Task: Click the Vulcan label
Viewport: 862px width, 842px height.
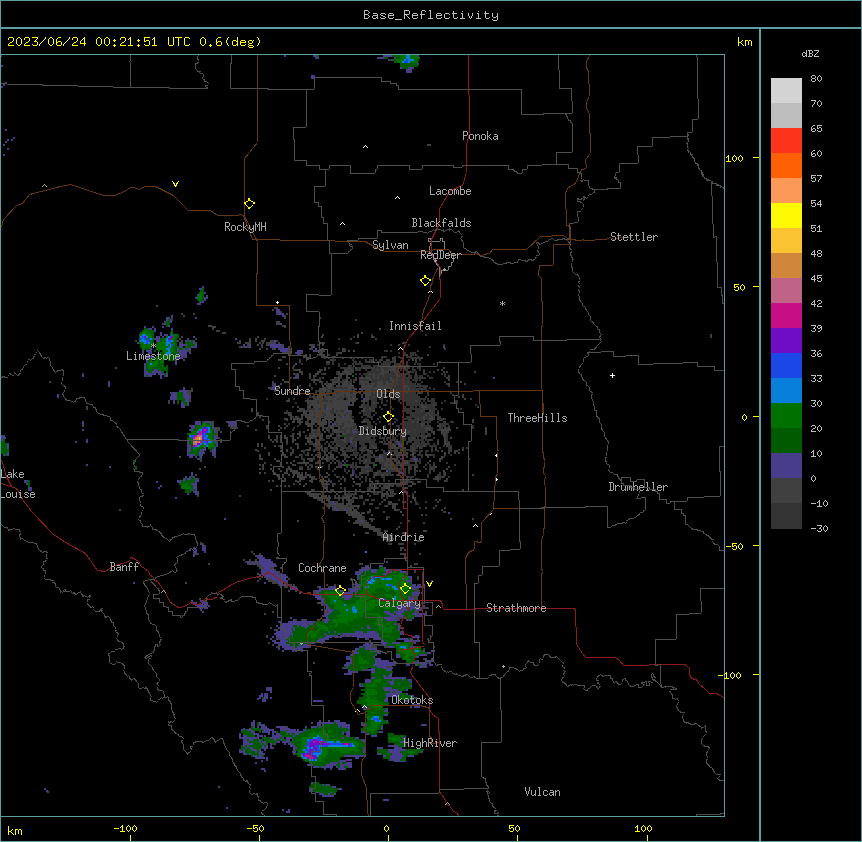Action: (543, 792)
